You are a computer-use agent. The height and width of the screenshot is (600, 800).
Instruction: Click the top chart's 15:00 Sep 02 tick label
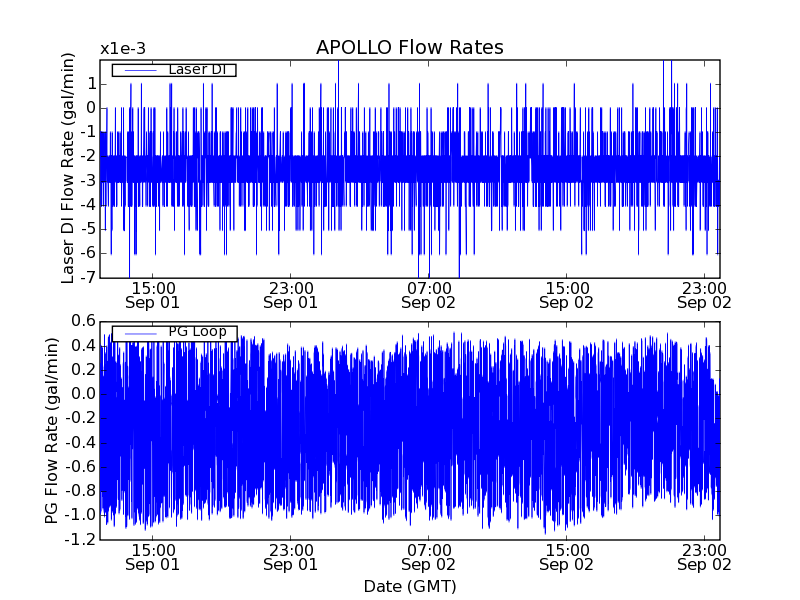(x=566, y=296)
